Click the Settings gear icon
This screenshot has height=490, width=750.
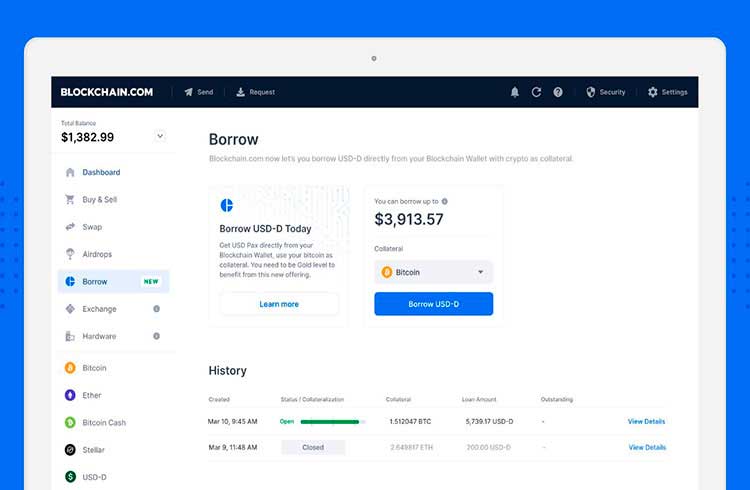[x=652, y=92]
